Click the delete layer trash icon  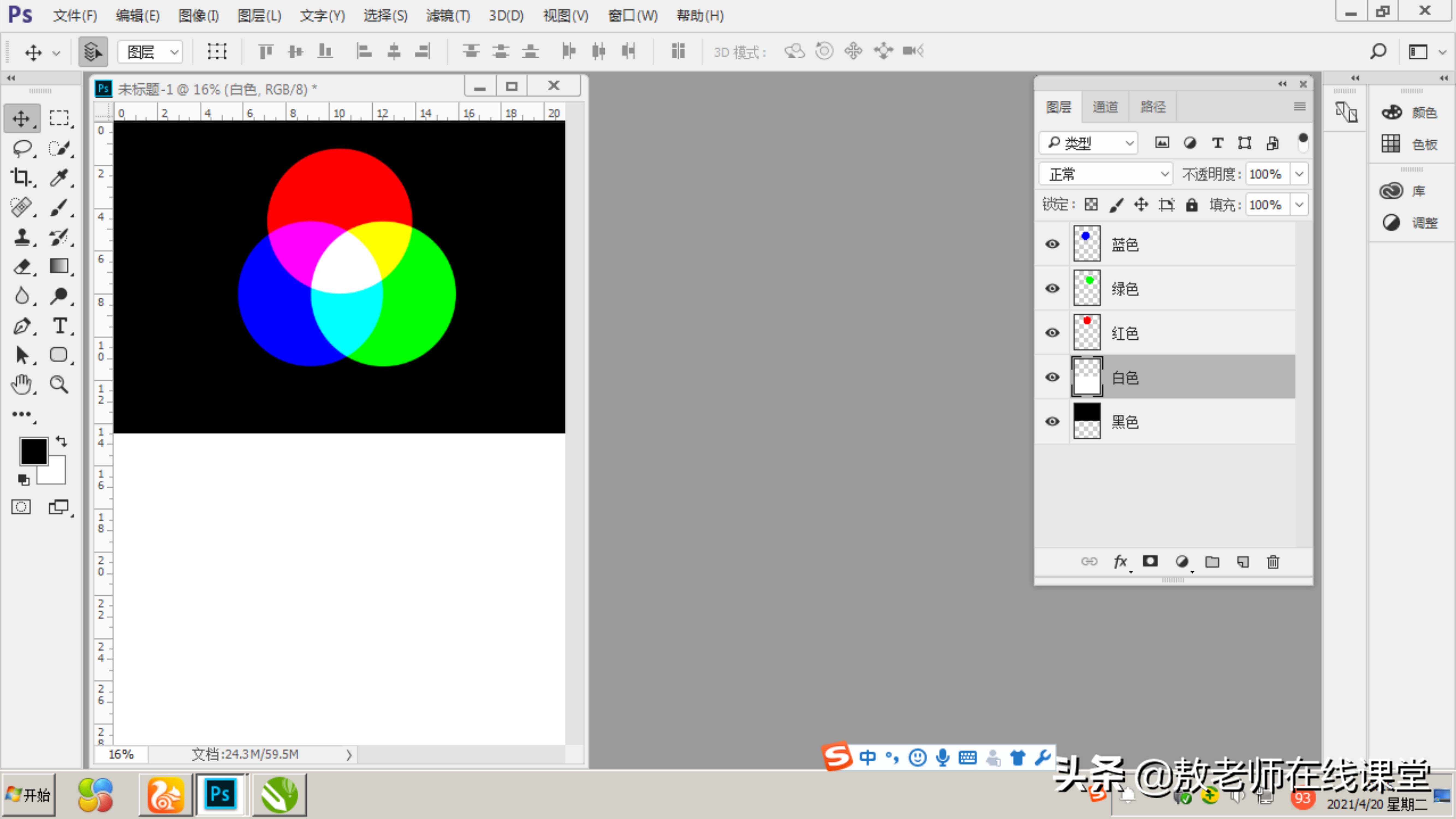pyautogui.click(x=1273, y=561)
